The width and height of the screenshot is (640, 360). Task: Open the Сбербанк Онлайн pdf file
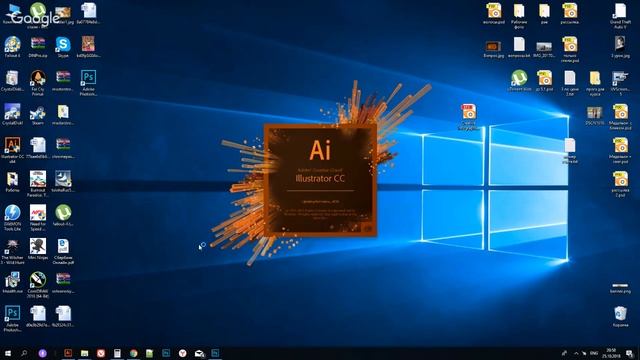point(63,251)
